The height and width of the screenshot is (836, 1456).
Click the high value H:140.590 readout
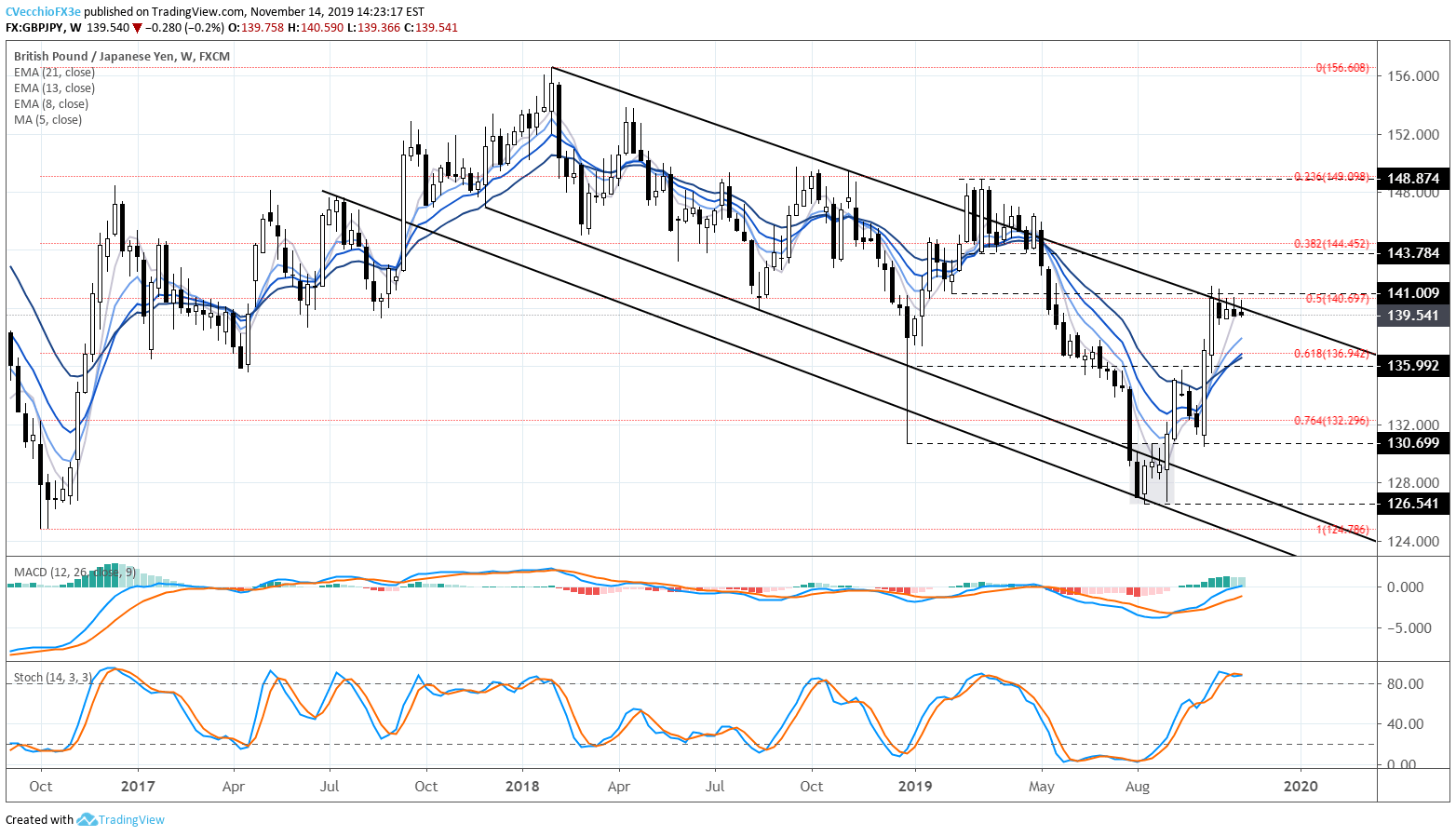pyautogui.click(x=317, y=28)
